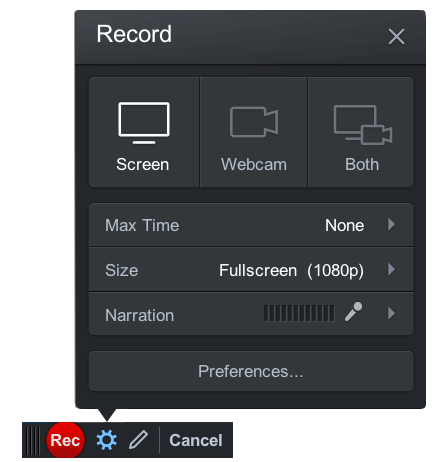Image resolution: width=439 pixels, height=462 pixels.
Task: Open Preferences...
Action: [x=251, y=371]
